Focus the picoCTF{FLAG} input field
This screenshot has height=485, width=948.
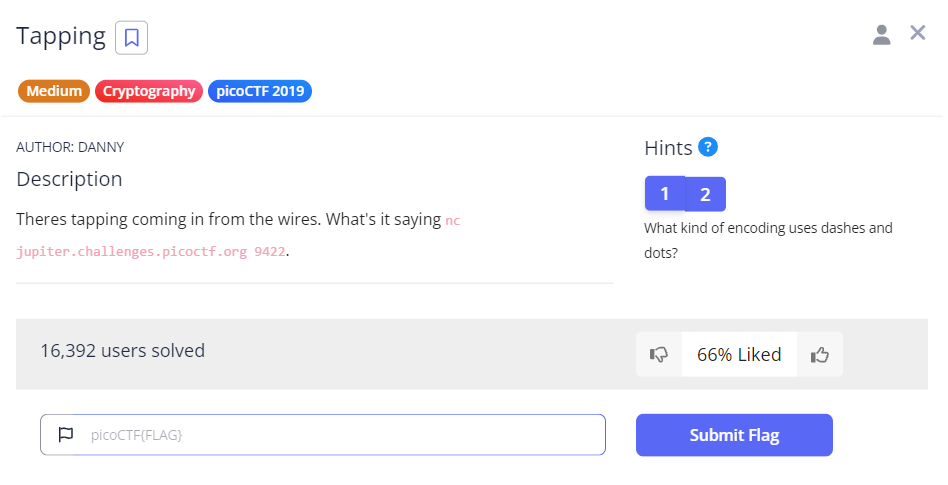coord(340,435)
